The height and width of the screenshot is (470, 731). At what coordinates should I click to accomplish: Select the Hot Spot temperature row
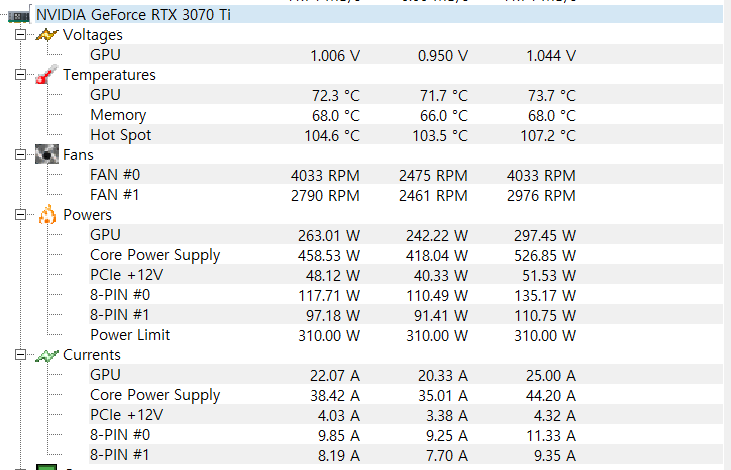coord(406,135)
